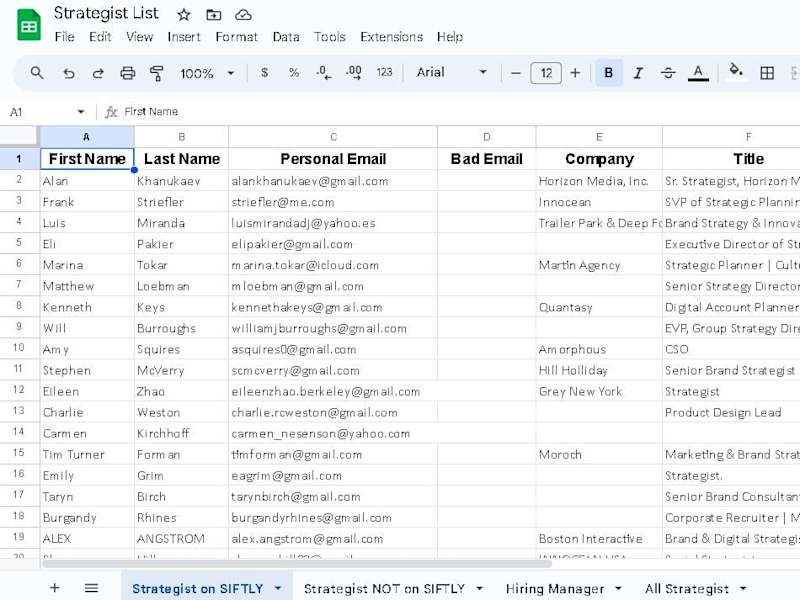Select cell with first name Burgandy

click(87, 517)
